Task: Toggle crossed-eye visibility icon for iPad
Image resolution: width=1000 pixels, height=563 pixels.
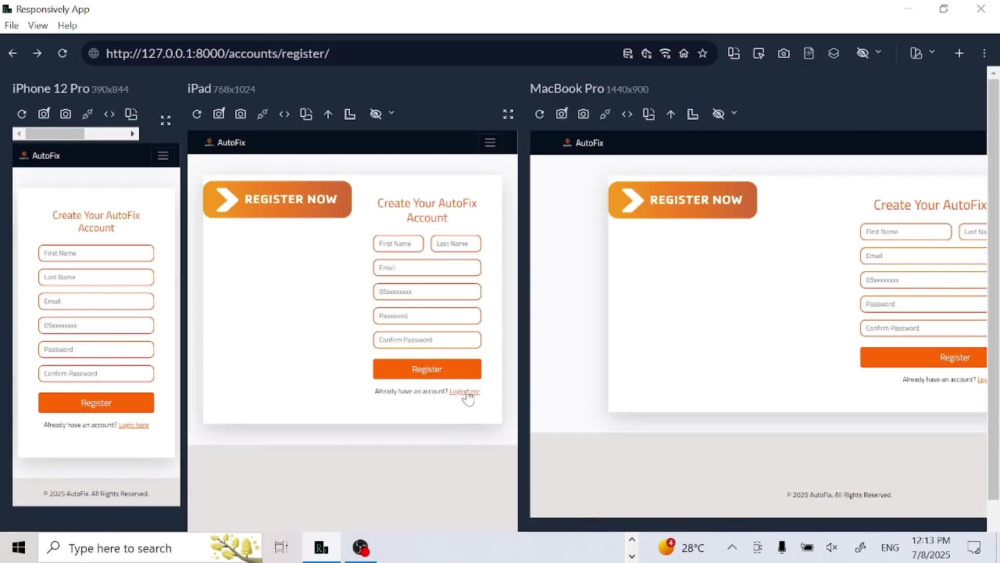Action: tap(376, 114)
